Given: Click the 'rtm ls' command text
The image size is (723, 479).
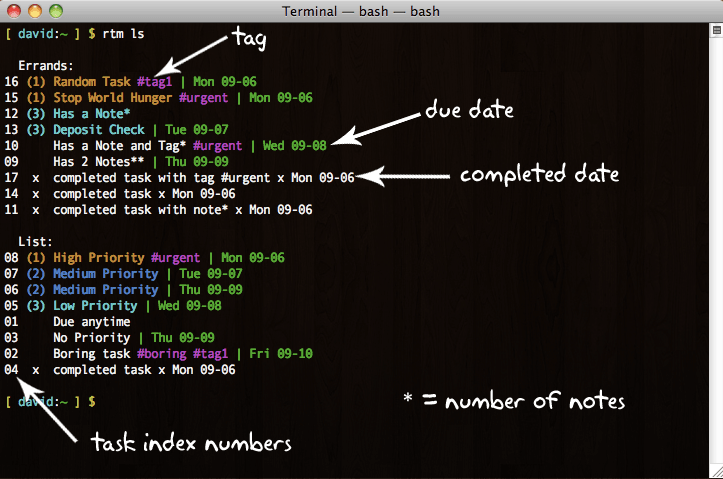Looking at the screenshot, I should tap(123, 34).
